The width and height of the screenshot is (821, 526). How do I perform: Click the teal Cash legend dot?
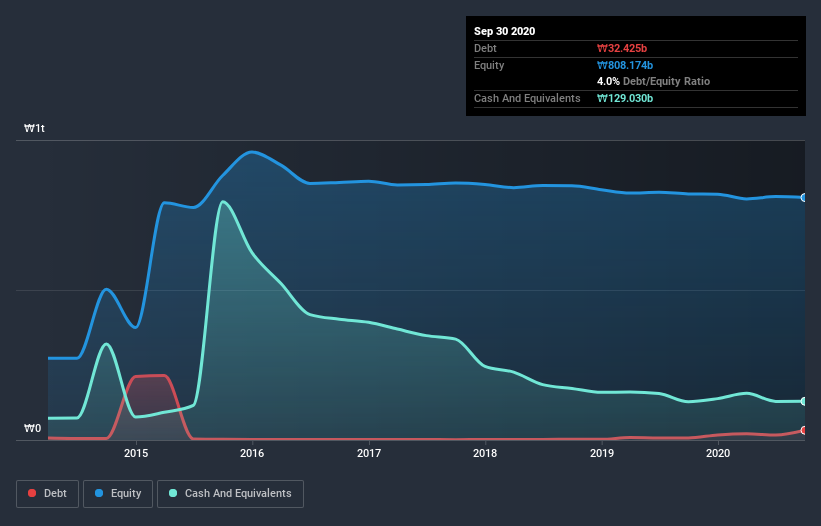(173, 493)
